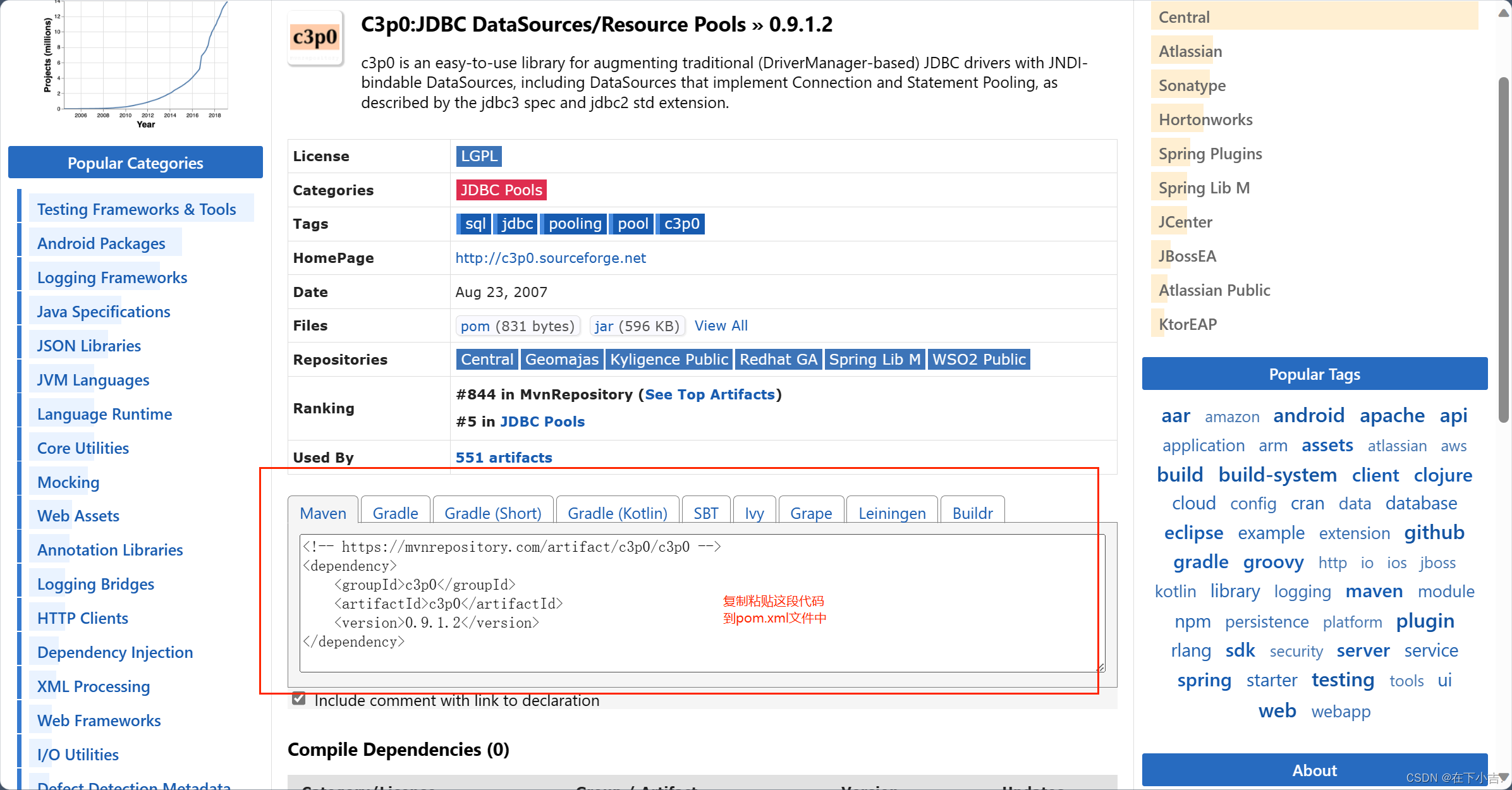Screen dimensions: 1512x790
Task: Open the 551 artifacts link
Action: point(504,458)
